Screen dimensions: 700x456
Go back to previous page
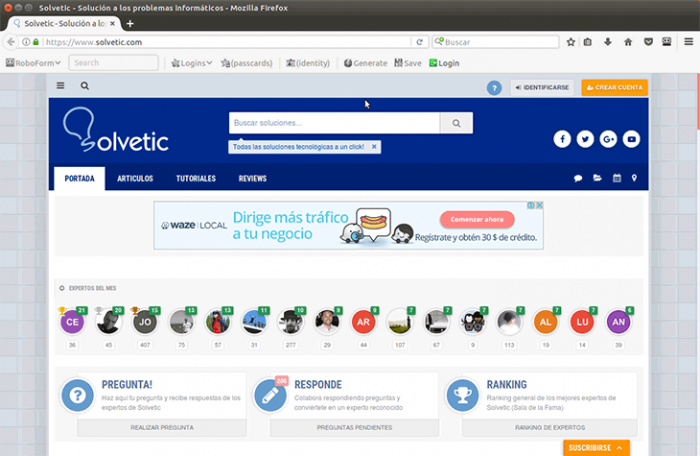11,42
